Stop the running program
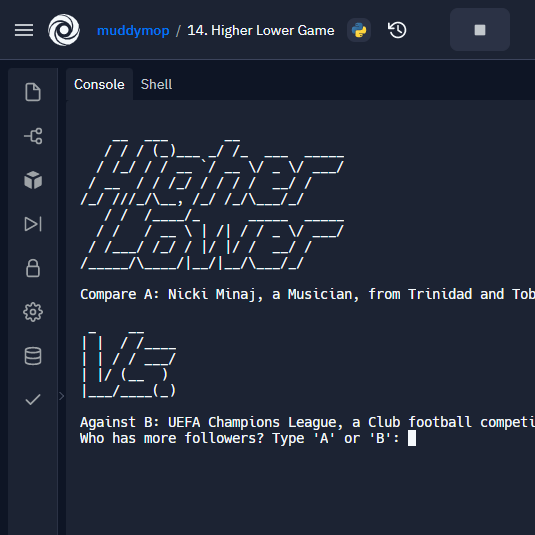The image size is (535, 535). coord(480,30)
